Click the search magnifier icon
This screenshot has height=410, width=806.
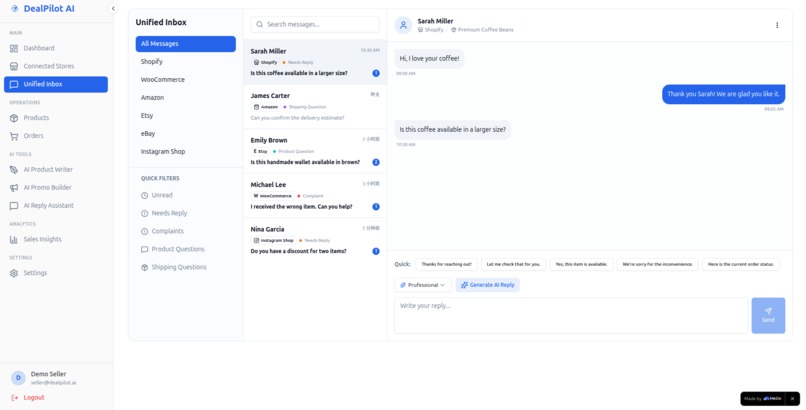click(259, 24)
